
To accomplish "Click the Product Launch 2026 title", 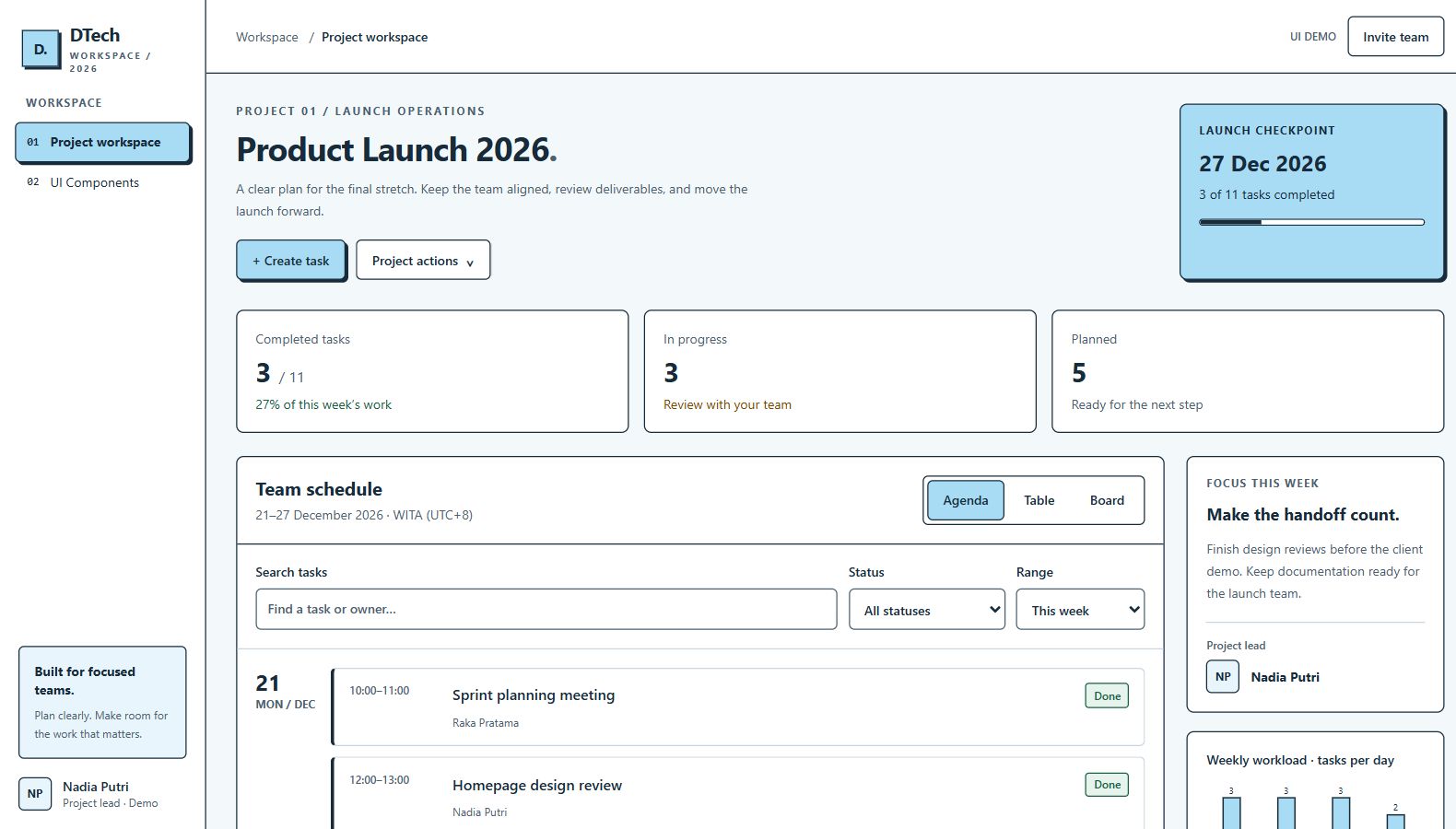I will 396,149.
